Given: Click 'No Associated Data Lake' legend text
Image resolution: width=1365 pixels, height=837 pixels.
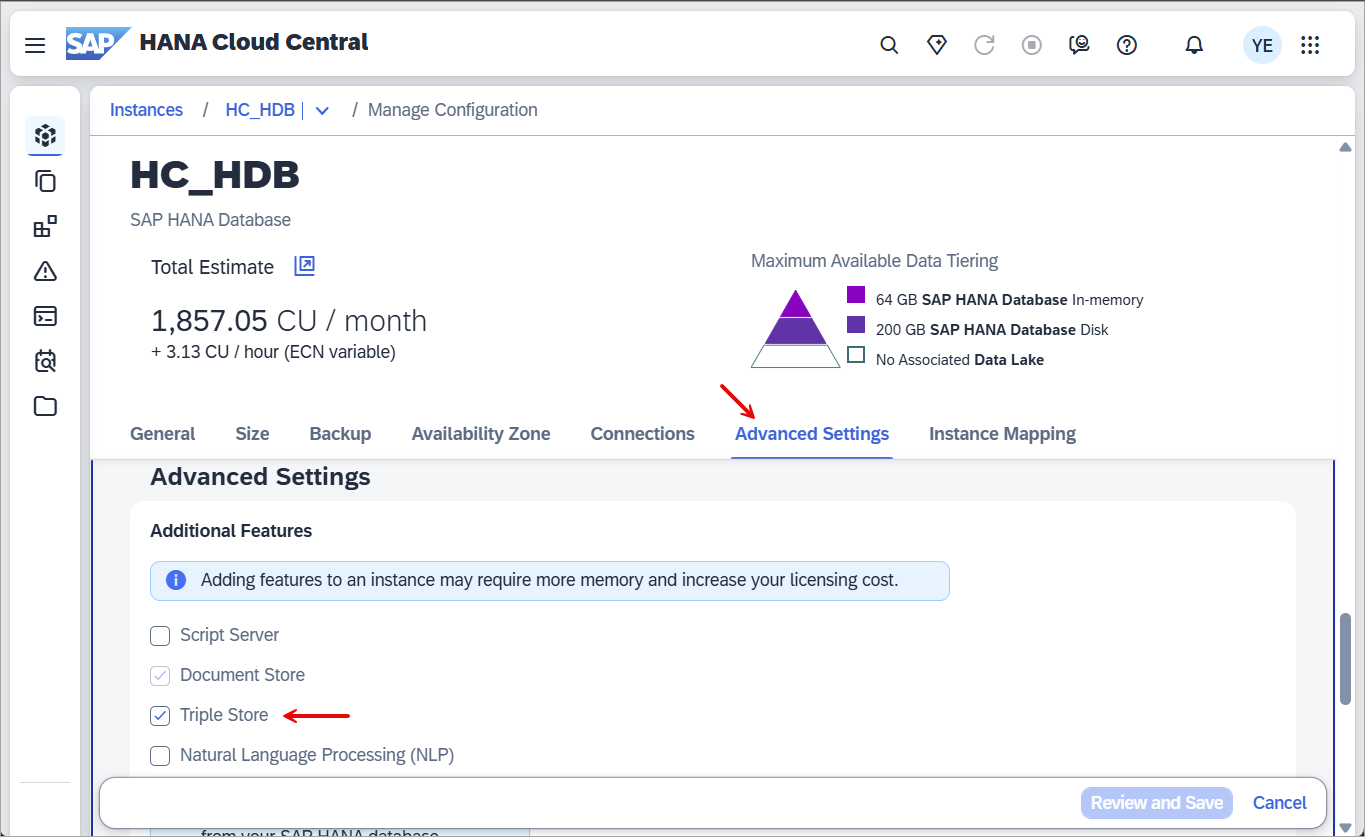Looking at the screenshot, I should (x=960, y=360).
